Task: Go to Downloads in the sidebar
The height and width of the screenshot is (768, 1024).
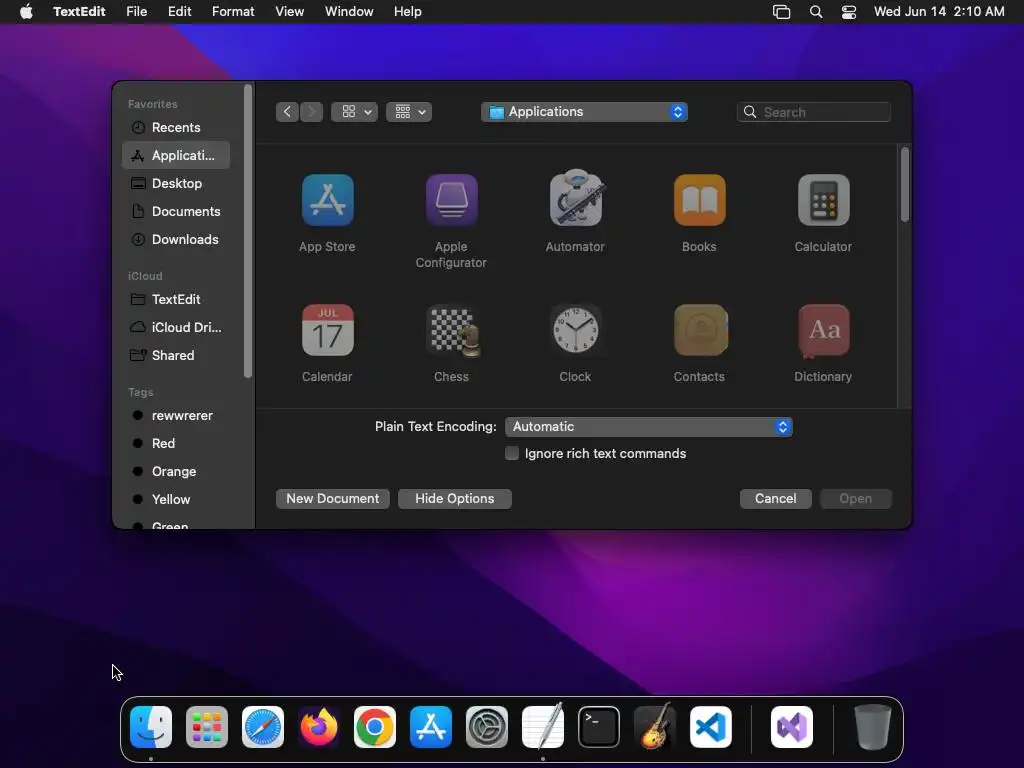Action: 176,240
